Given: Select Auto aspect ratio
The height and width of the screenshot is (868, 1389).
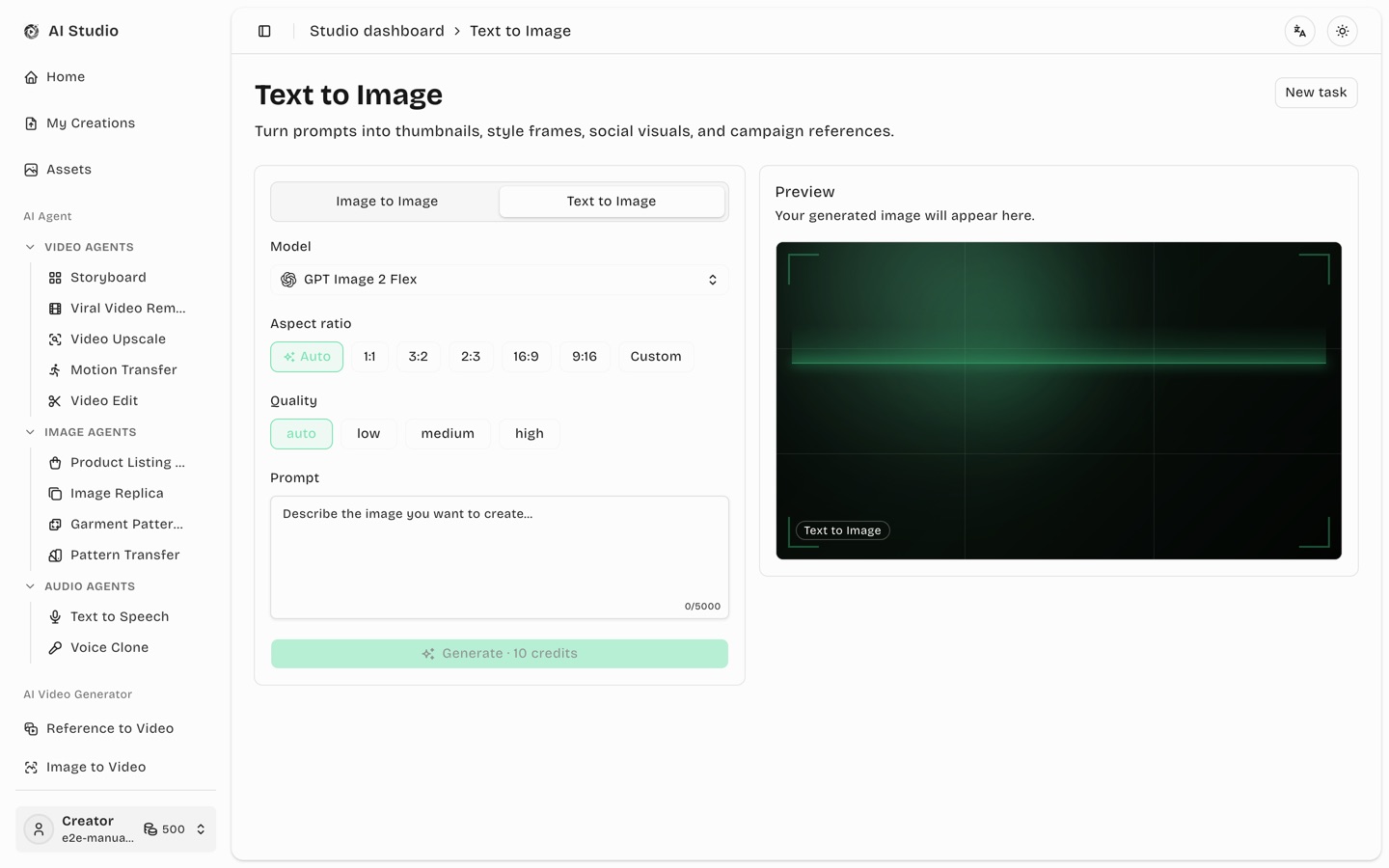Looking at the screenshot, I should 307,357.
